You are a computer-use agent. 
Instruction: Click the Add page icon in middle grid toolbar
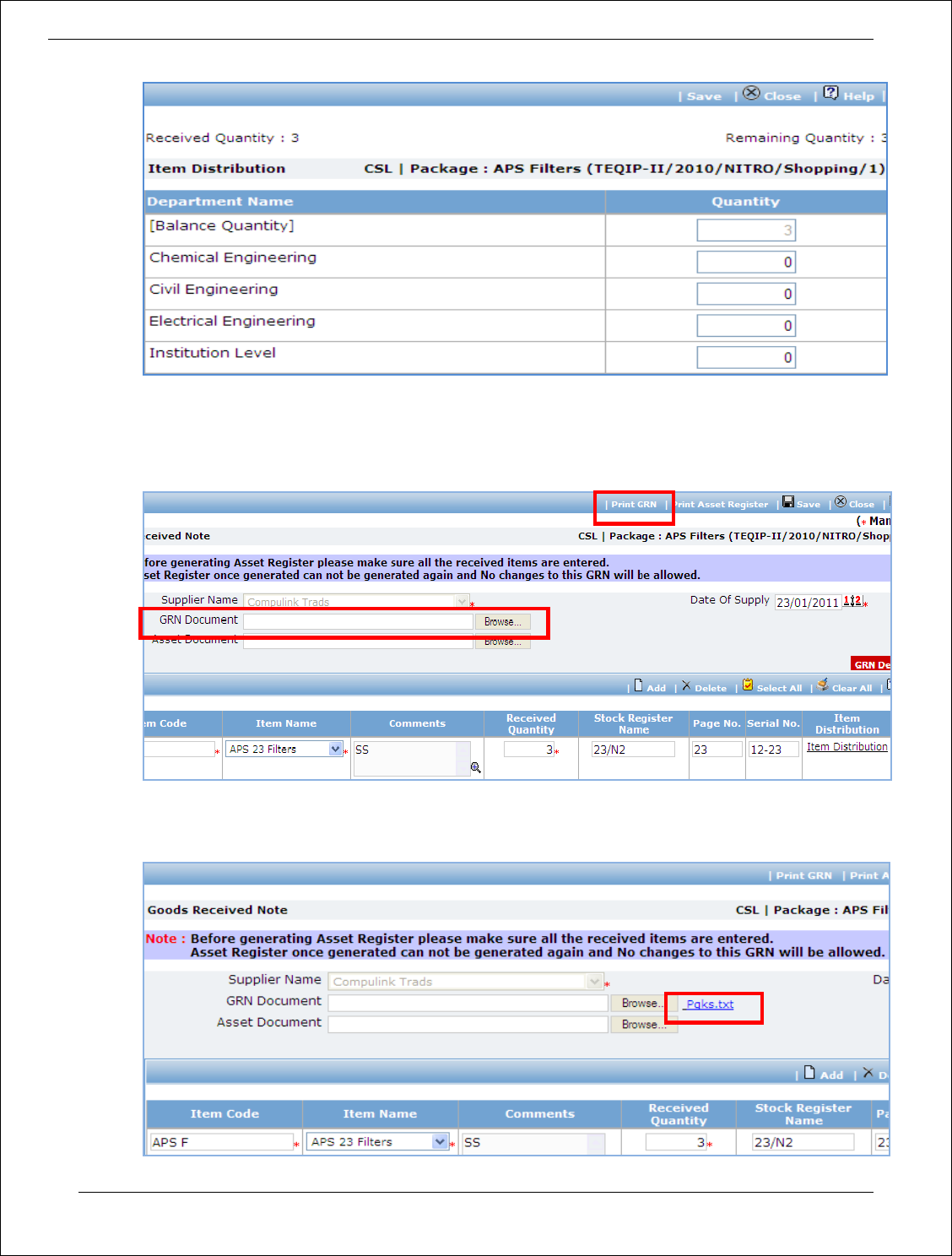coord(639,685)
